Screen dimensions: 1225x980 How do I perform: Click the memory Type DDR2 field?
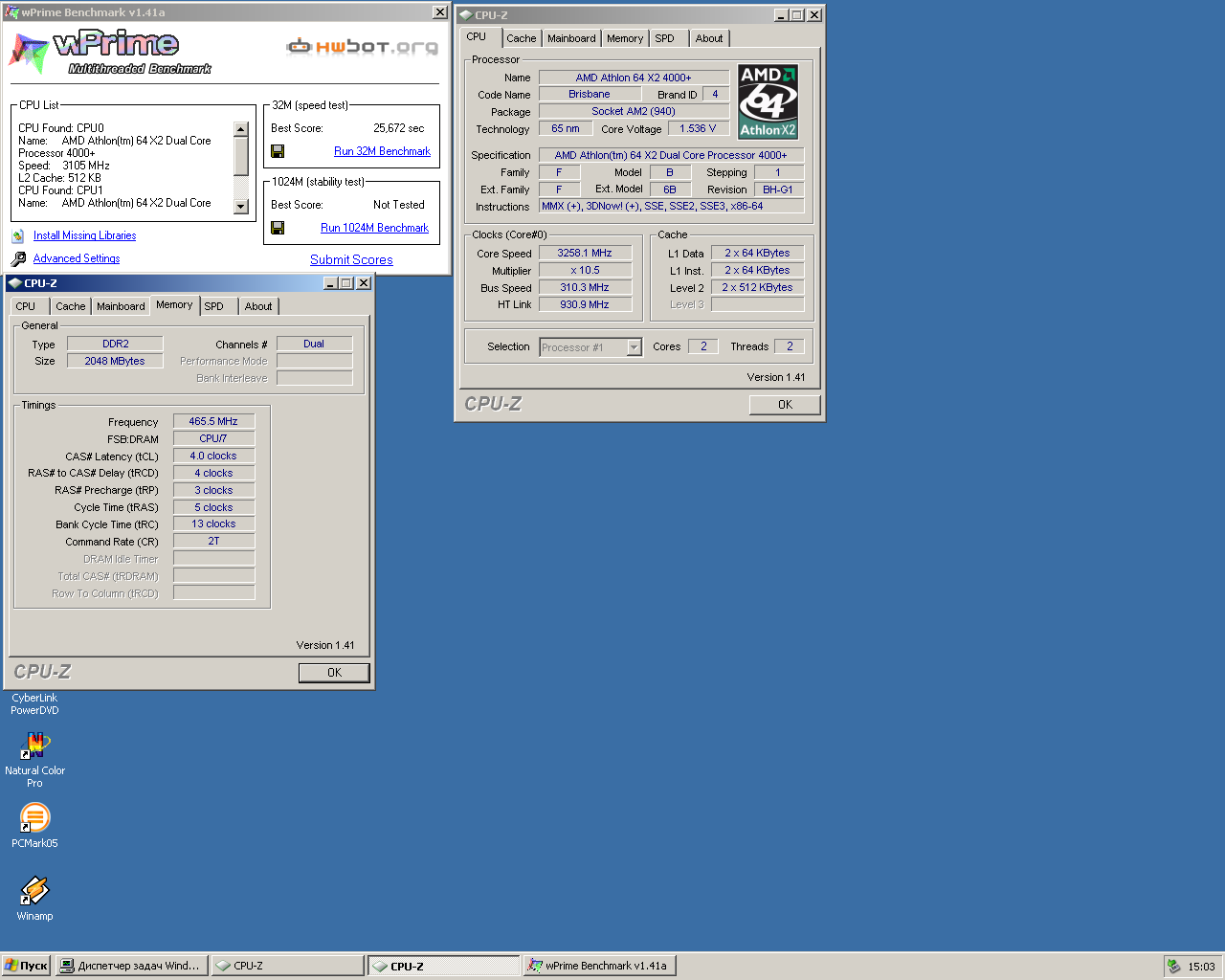point(115,345)
